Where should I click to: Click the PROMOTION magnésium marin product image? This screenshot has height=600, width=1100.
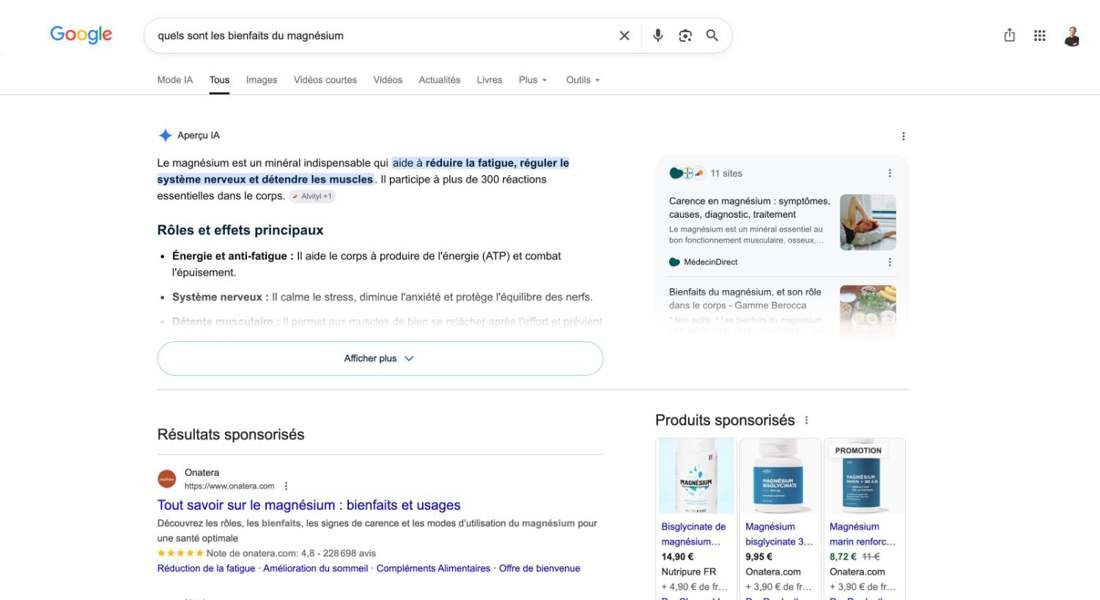point(864,476)
